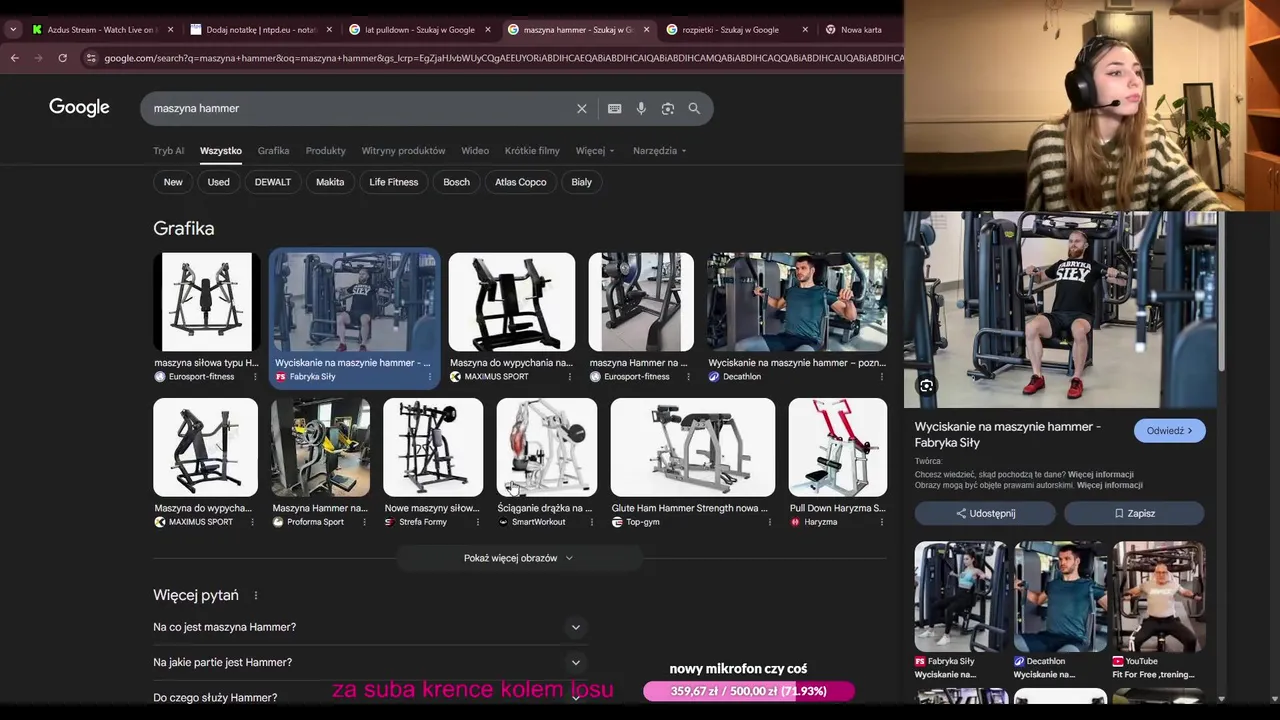
Task: Open Pull Down Haryzma image result
Action: [x=837, y=447]
